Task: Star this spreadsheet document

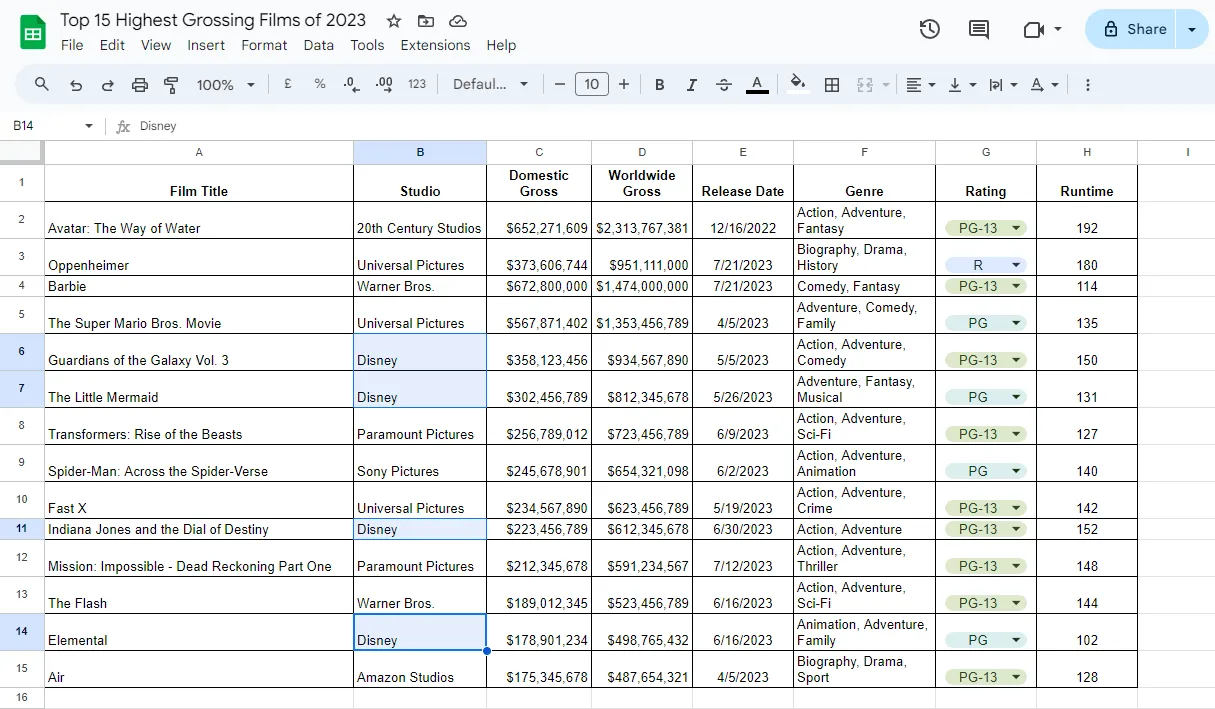Action: (x=394, y=21)
